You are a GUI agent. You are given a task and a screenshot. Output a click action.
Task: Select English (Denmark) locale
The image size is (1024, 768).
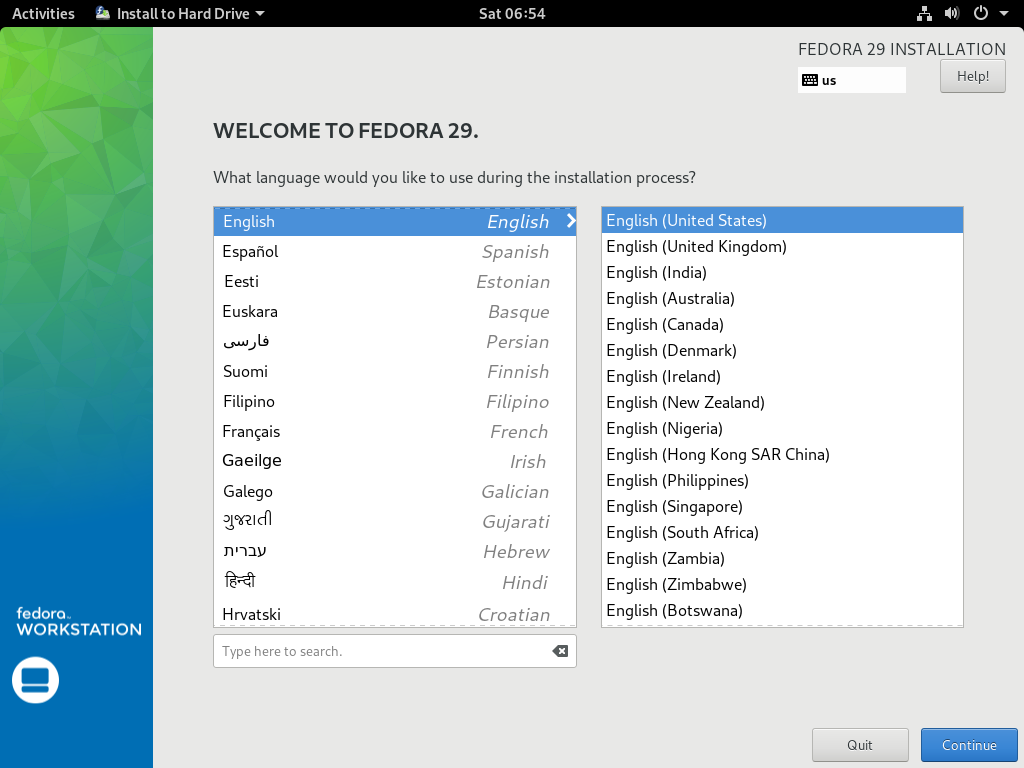(x=782, y=351)
